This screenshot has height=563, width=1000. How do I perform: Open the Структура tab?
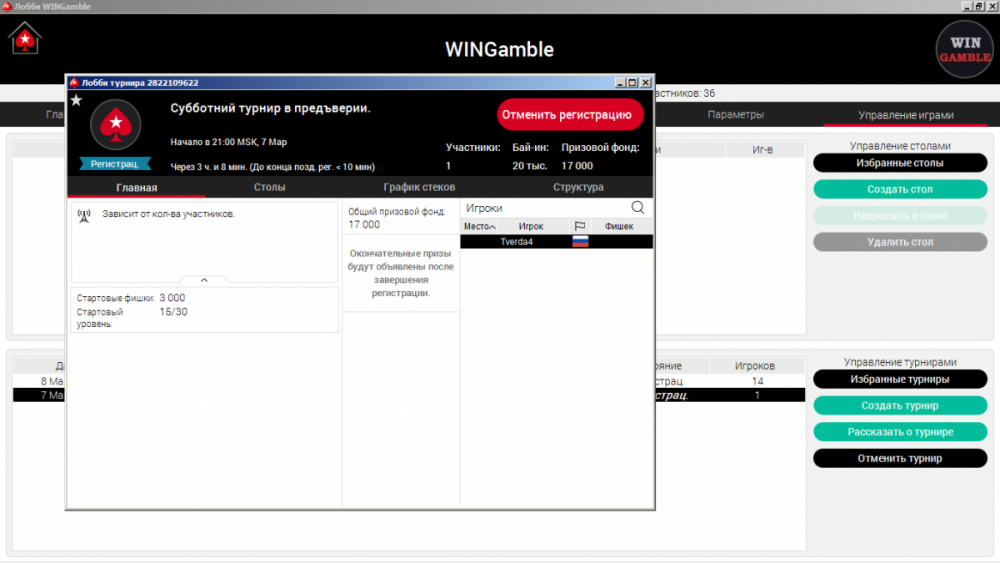578,187
